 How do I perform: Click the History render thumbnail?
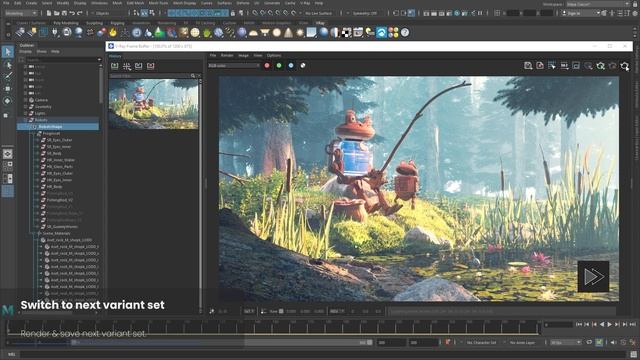pyautogui.click(x=153, y=104)
